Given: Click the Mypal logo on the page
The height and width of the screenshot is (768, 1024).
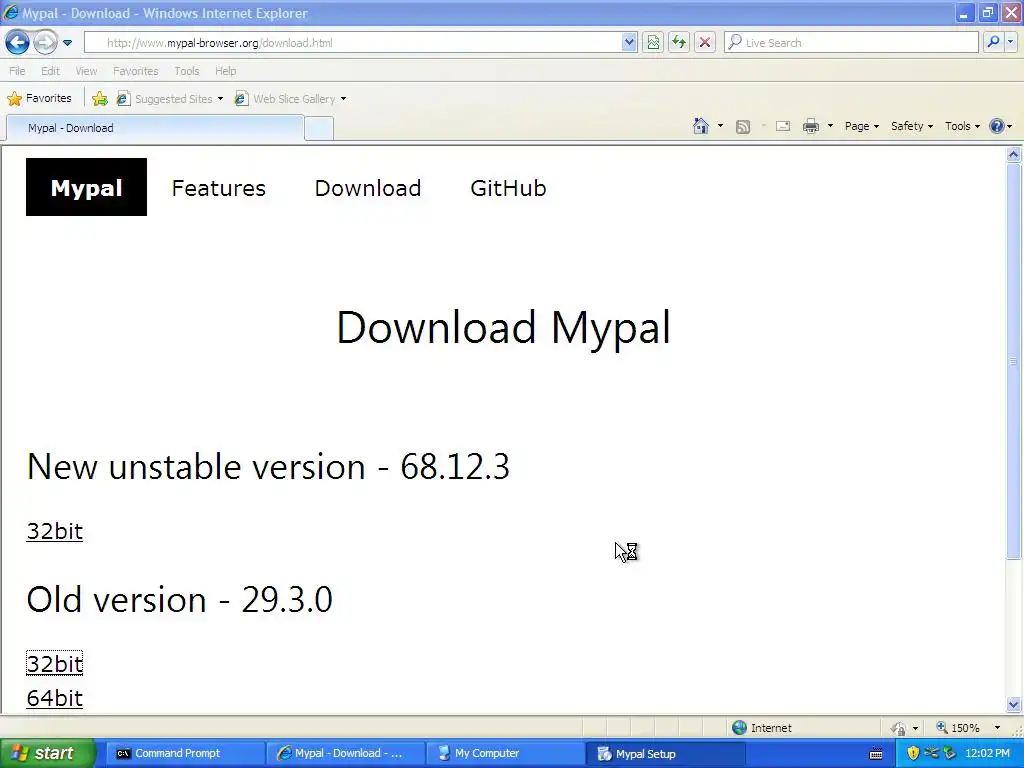Looking at the screenshot, I should tap(86, 187).
